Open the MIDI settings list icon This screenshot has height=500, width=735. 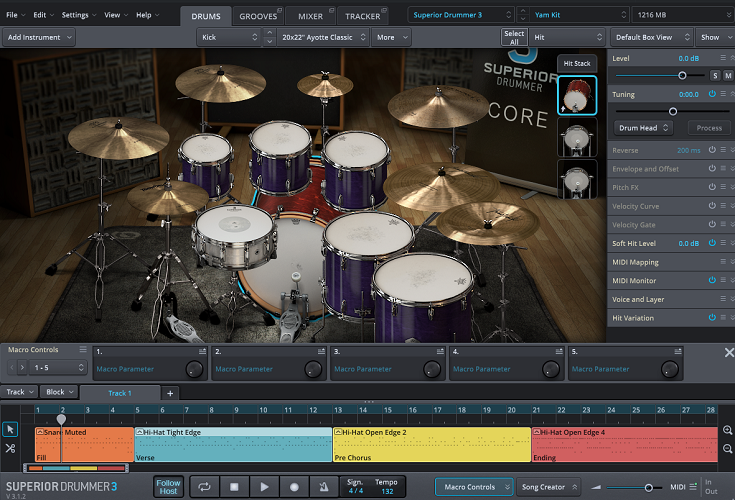(693, 487)
